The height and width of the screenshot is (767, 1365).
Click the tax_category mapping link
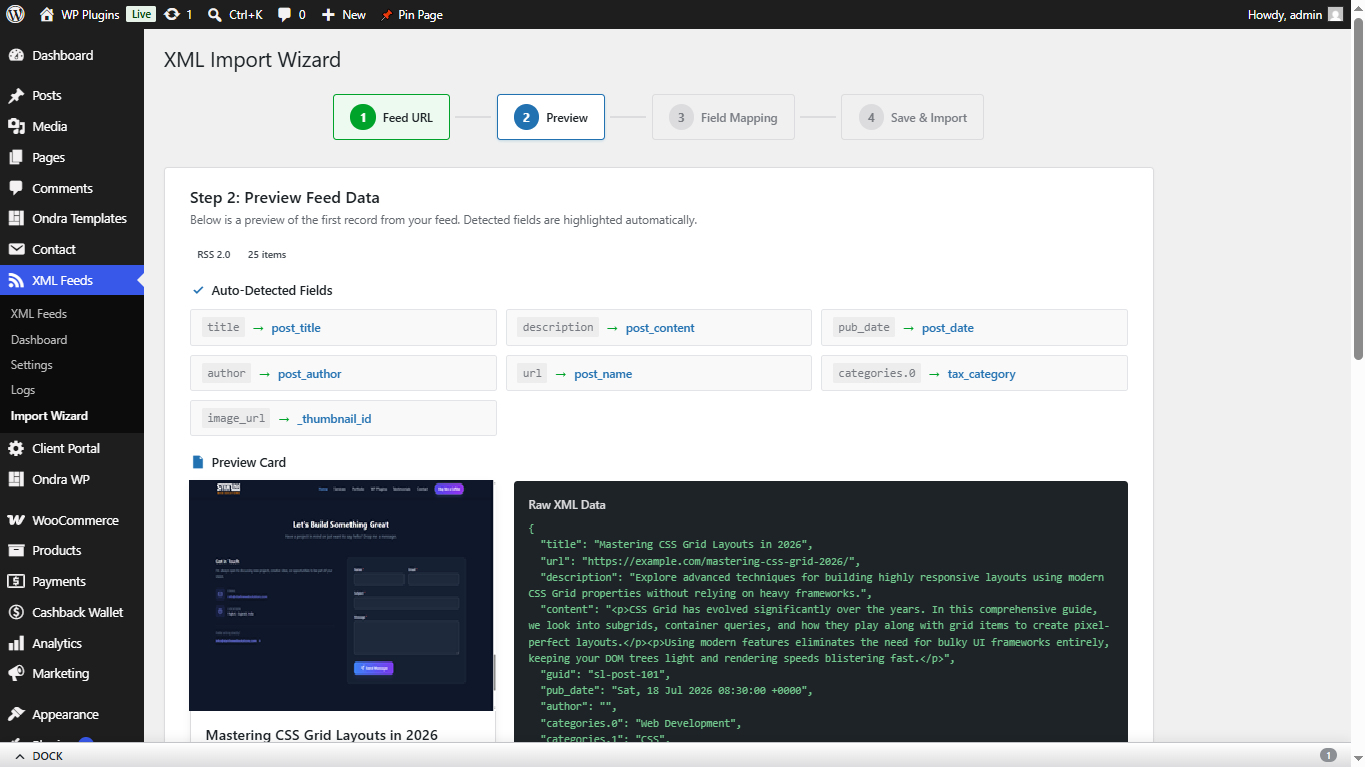click(982, 374)
